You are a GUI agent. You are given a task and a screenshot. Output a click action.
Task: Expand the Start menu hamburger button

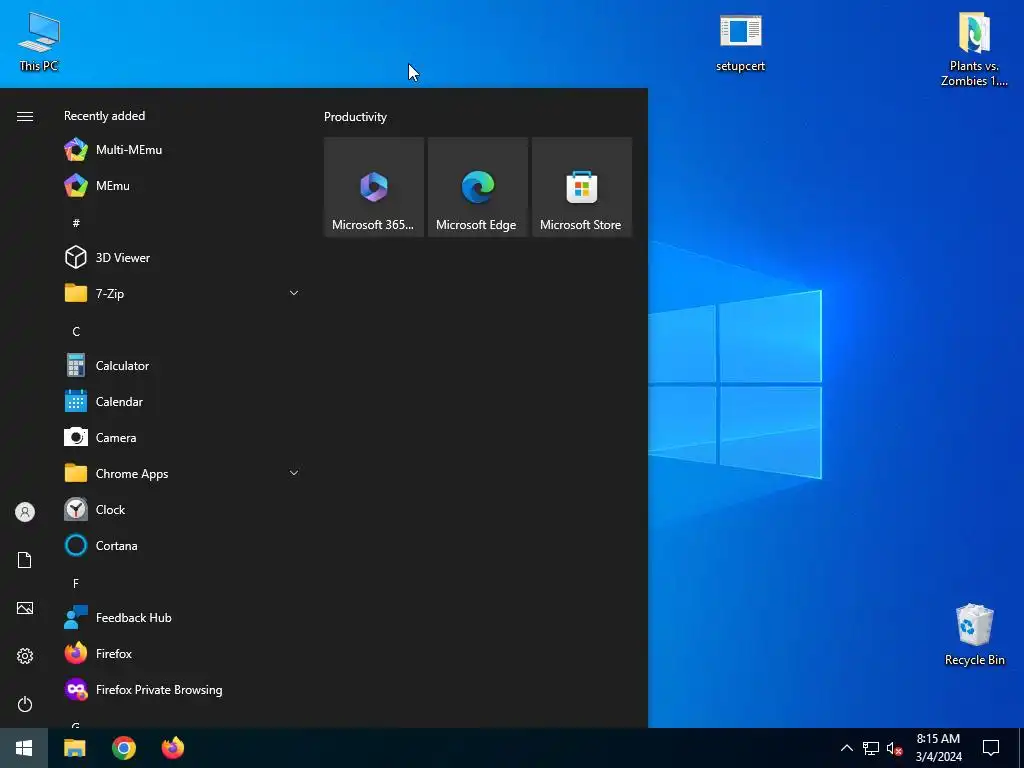tap(25, 116)
